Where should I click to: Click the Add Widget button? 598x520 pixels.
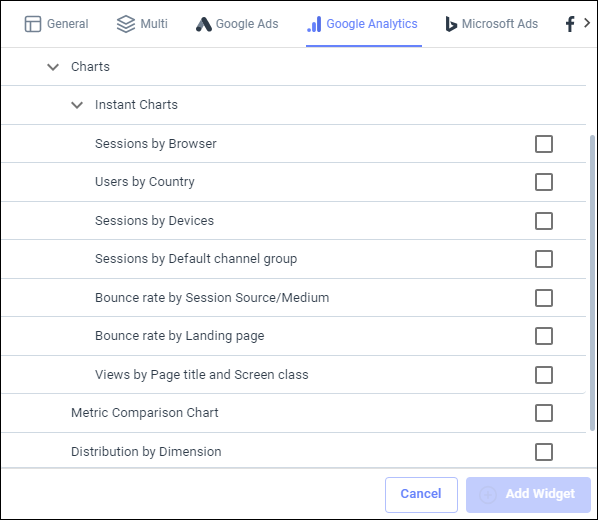point(528,494)
